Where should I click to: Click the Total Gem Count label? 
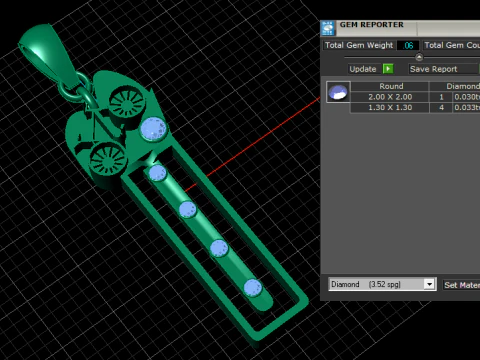point(452,45)
